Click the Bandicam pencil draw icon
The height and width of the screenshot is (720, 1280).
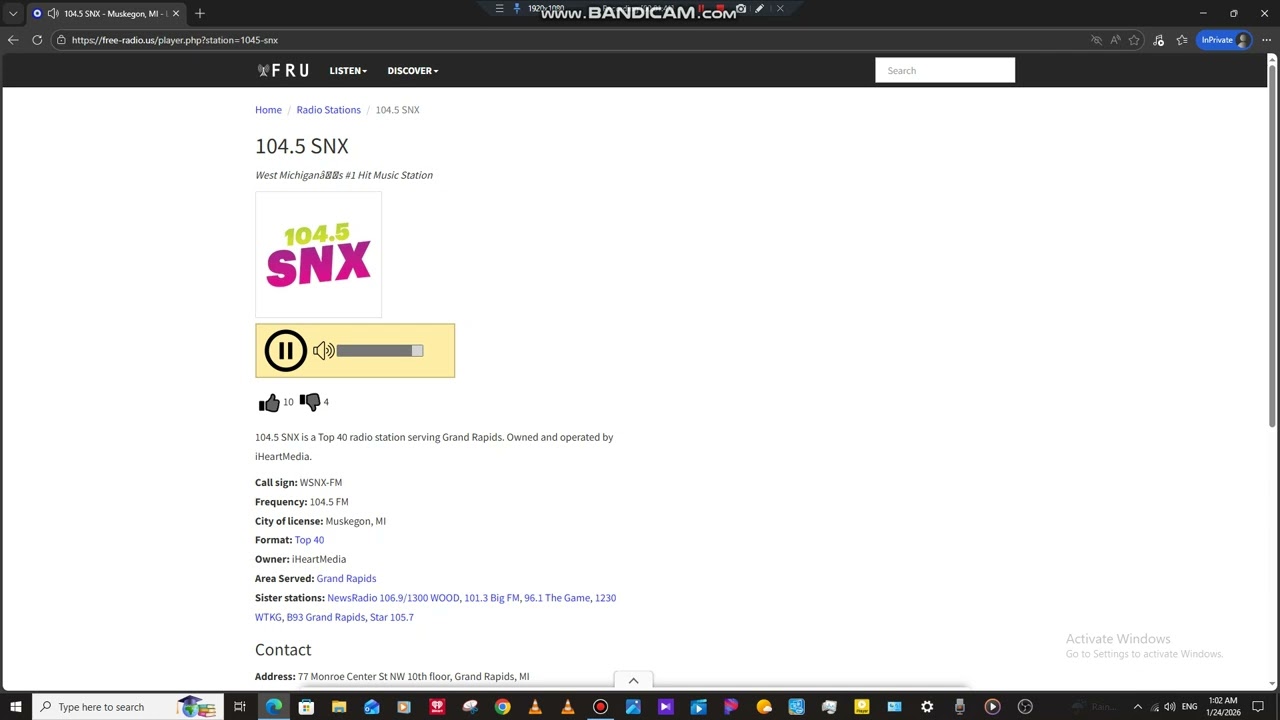(760, 9)
